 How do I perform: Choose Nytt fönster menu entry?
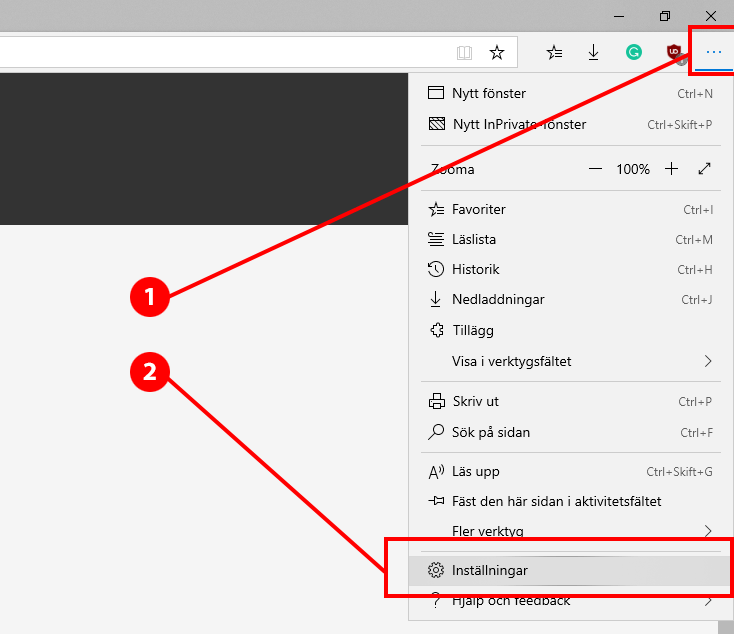click(x=488, y=93)
